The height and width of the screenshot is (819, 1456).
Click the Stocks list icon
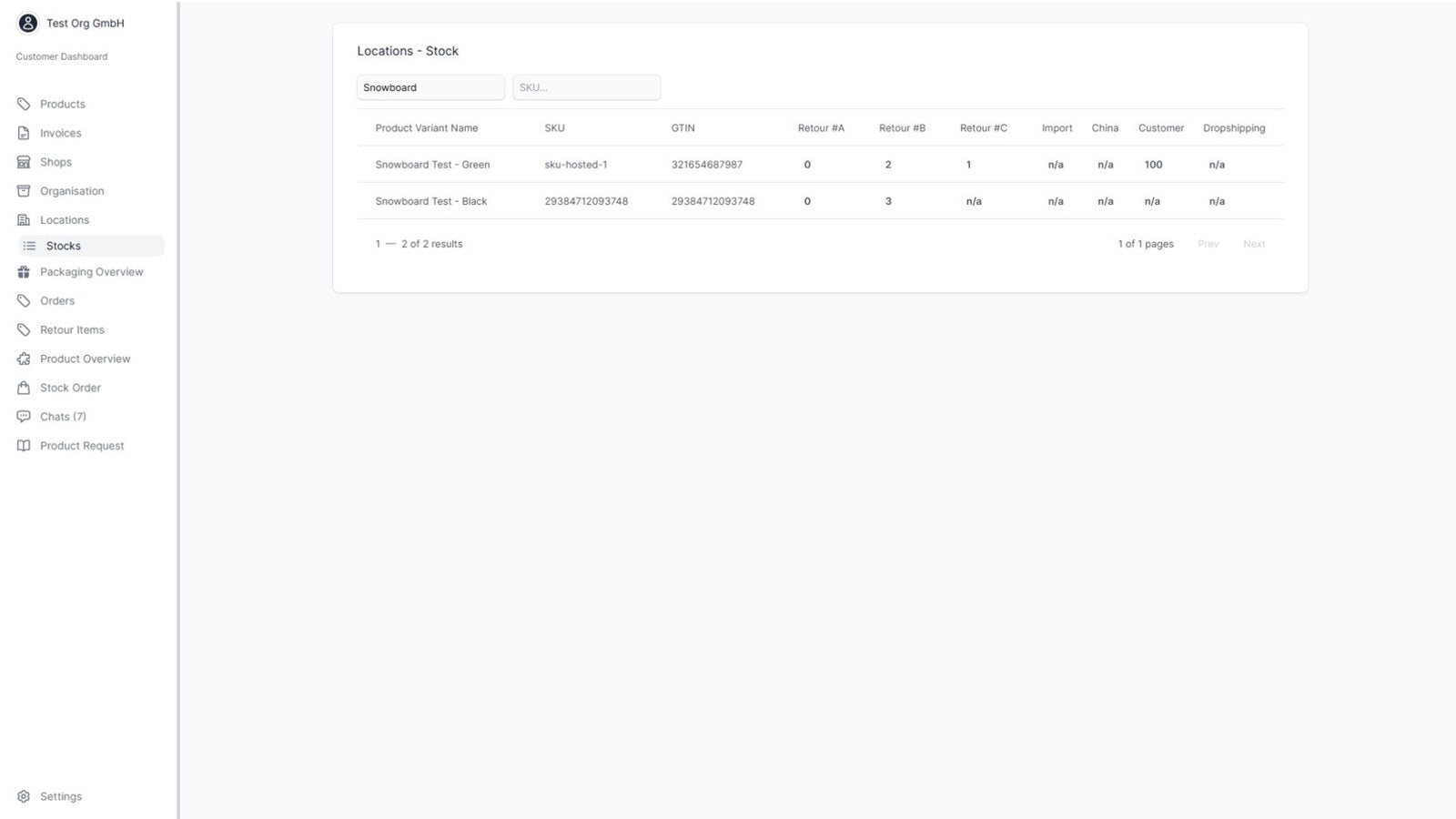tap(30, 246)
